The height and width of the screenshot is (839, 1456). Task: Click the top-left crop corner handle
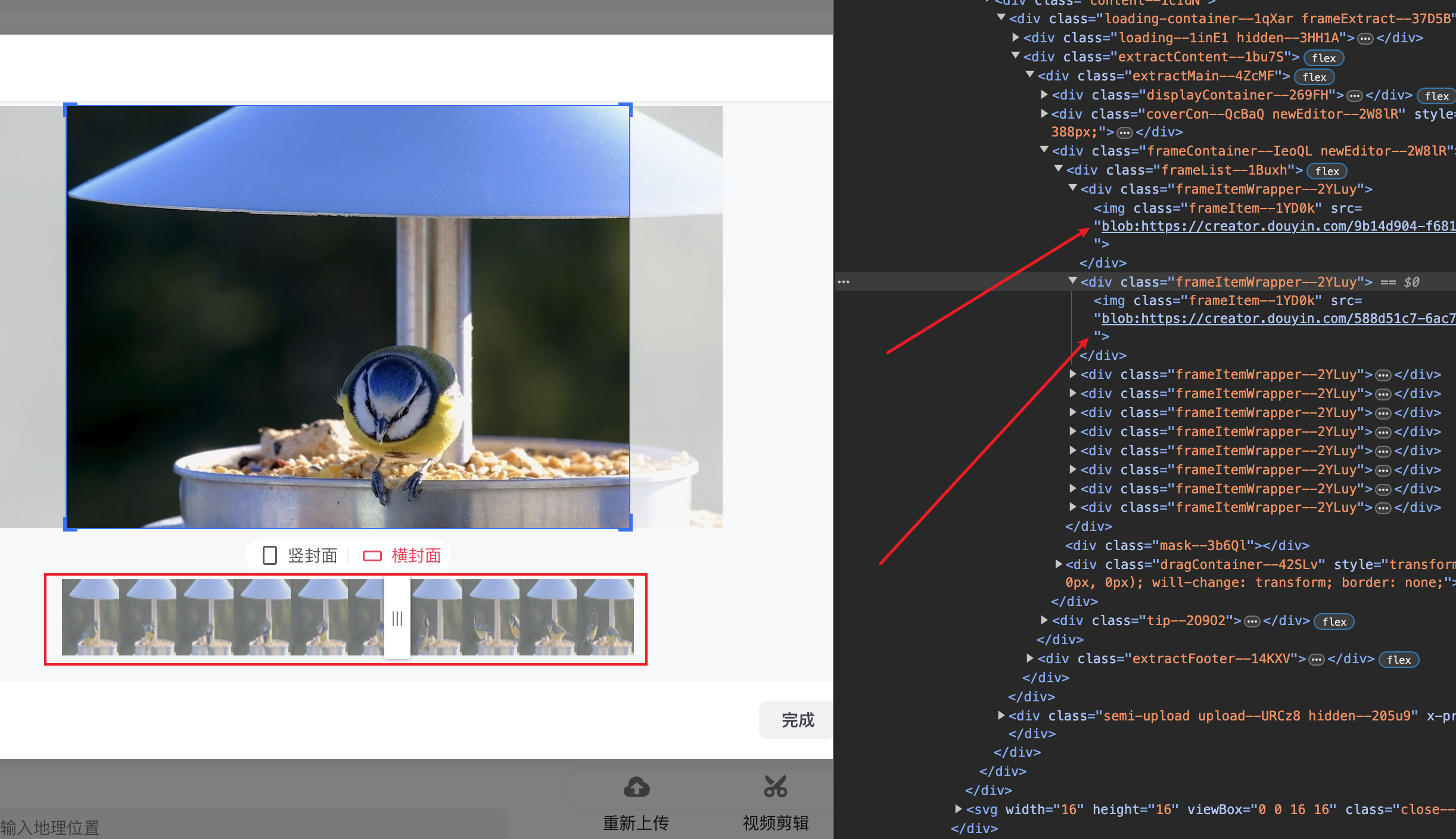[70, 109]
